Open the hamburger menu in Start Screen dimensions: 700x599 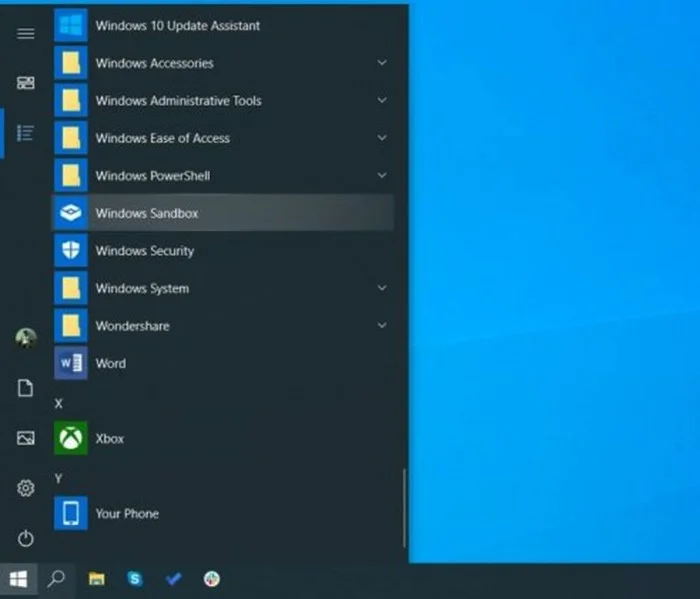pos(25,33)
